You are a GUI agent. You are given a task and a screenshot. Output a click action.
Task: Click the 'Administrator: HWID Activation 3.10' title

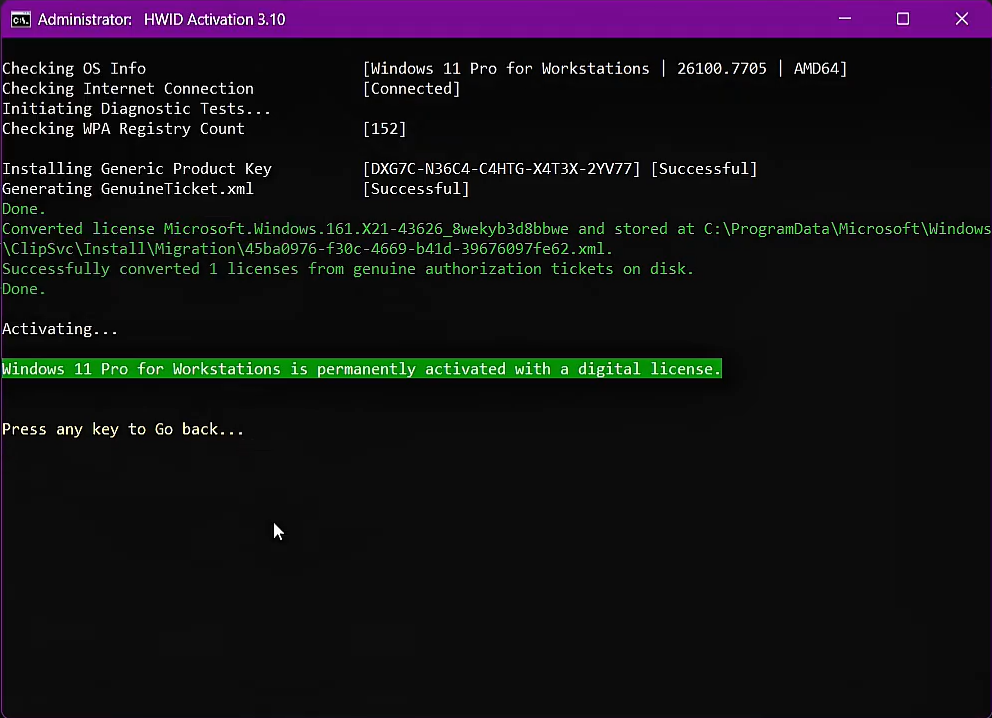click(x=161, y=20)
